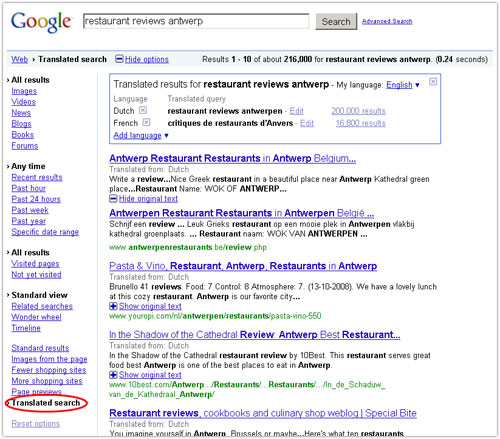
Task: Close the translated results box
Action: pos(433,82)
